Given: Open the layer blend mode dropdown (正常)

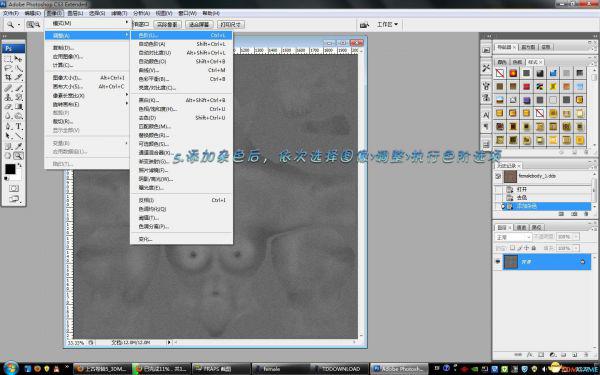Looking at the screenshot, I should coord(513,237).
